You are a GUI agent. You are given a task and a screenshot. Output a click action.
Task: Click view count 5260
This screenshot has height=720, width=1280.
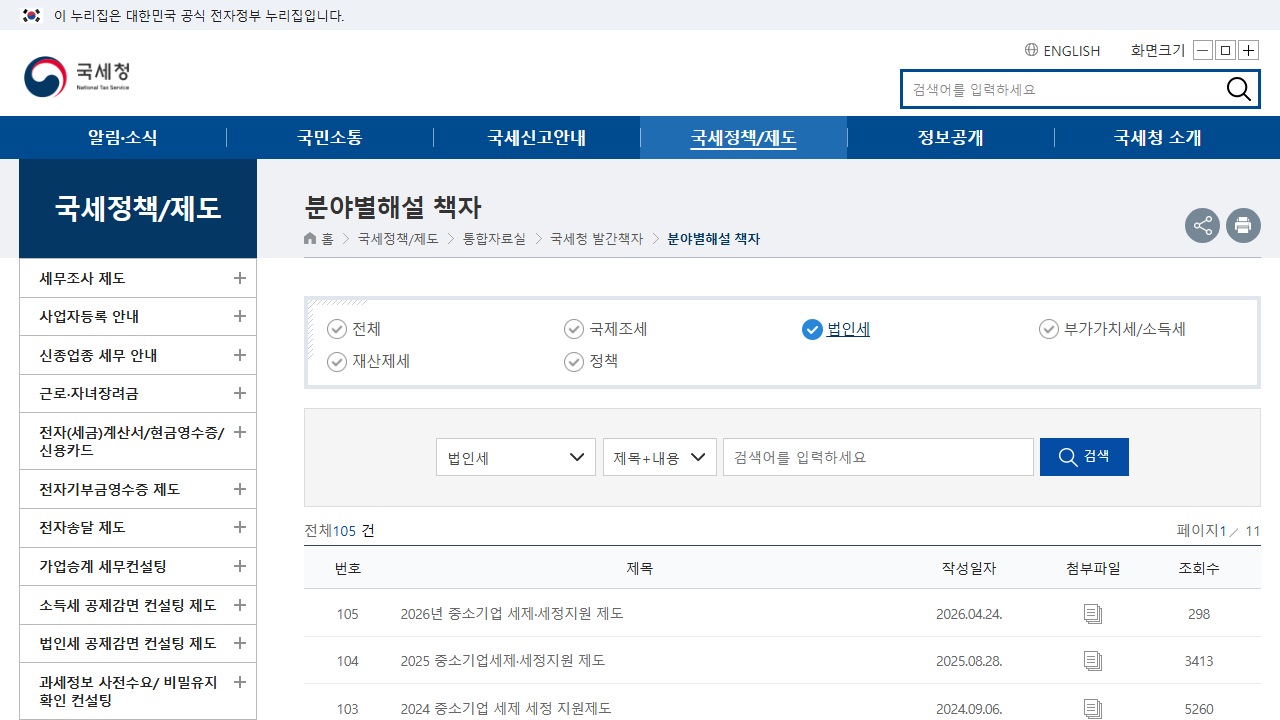click(1199, 709)
